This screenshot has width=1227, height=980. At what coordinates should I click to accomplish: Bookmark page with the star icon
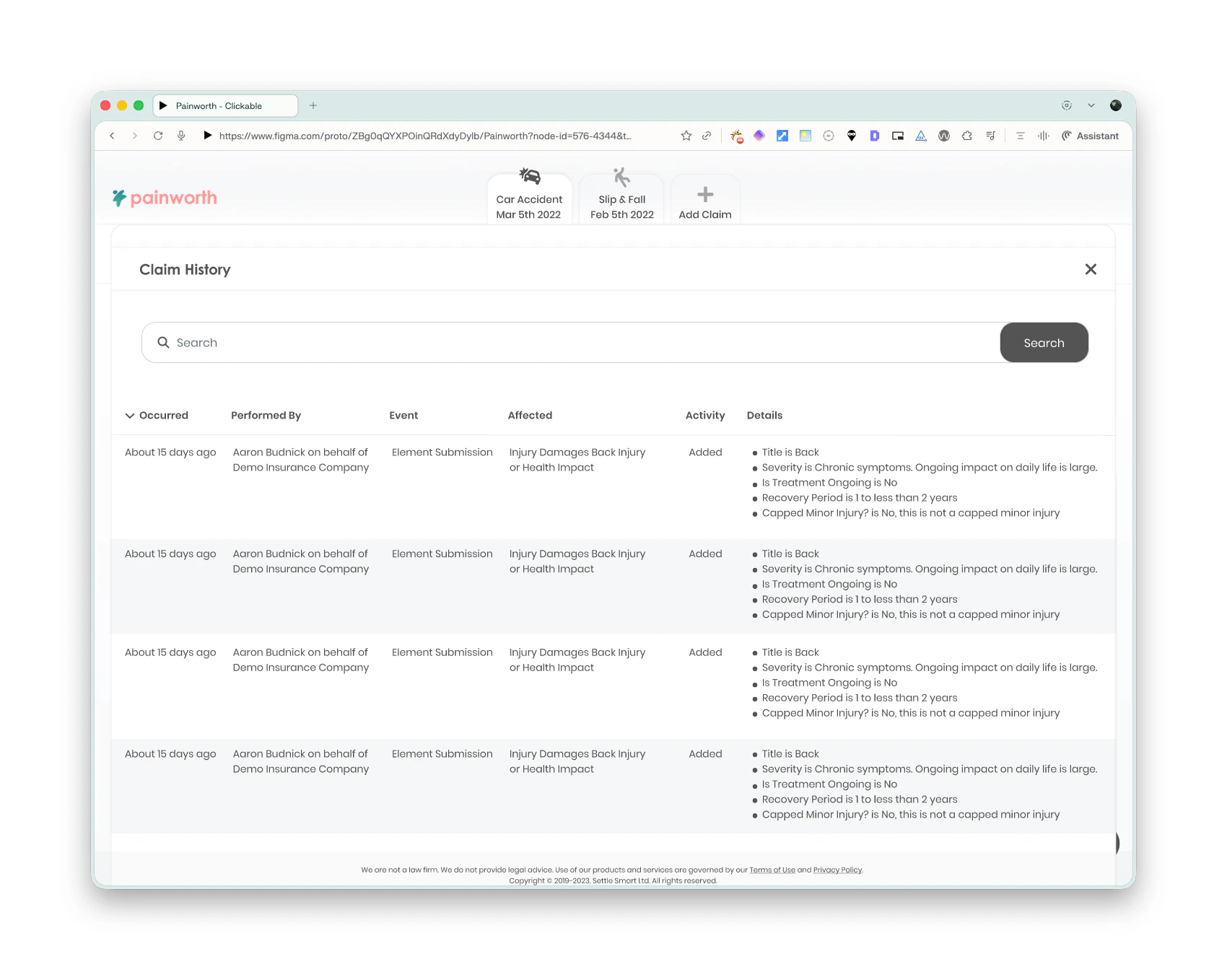[686, 136]
